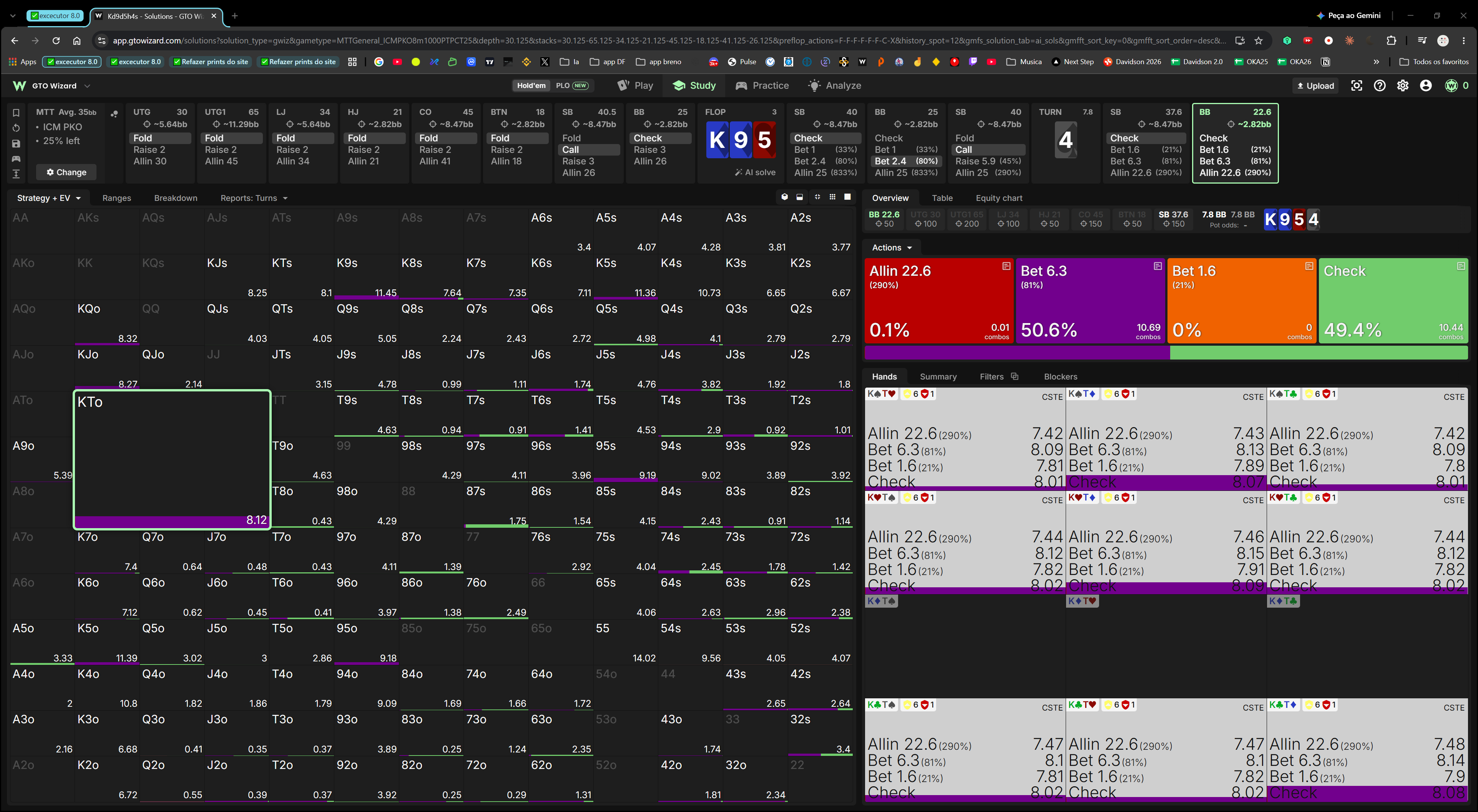This screenshot has height=812, width=1478.
Task: Click the Upload button
Action: click(x=1315, y=85)
